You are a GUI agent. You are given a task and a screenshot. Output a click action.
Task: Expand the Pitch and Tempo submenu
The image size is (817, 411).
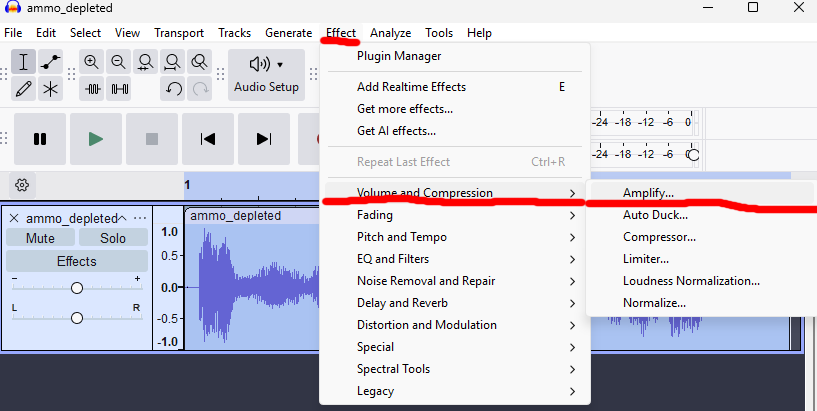pos(401,237)
